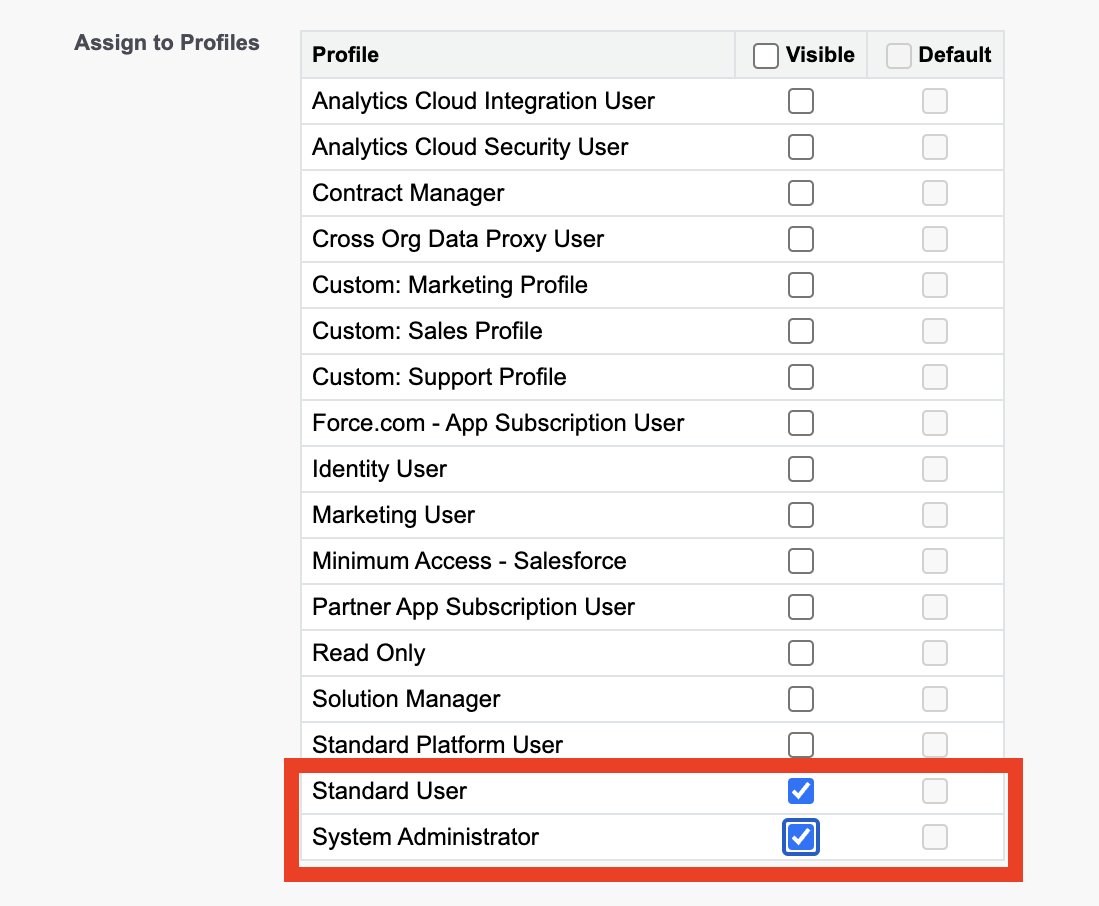Uncheck Visible for Standard User
Screen dimensions: 1099x906
801,791
